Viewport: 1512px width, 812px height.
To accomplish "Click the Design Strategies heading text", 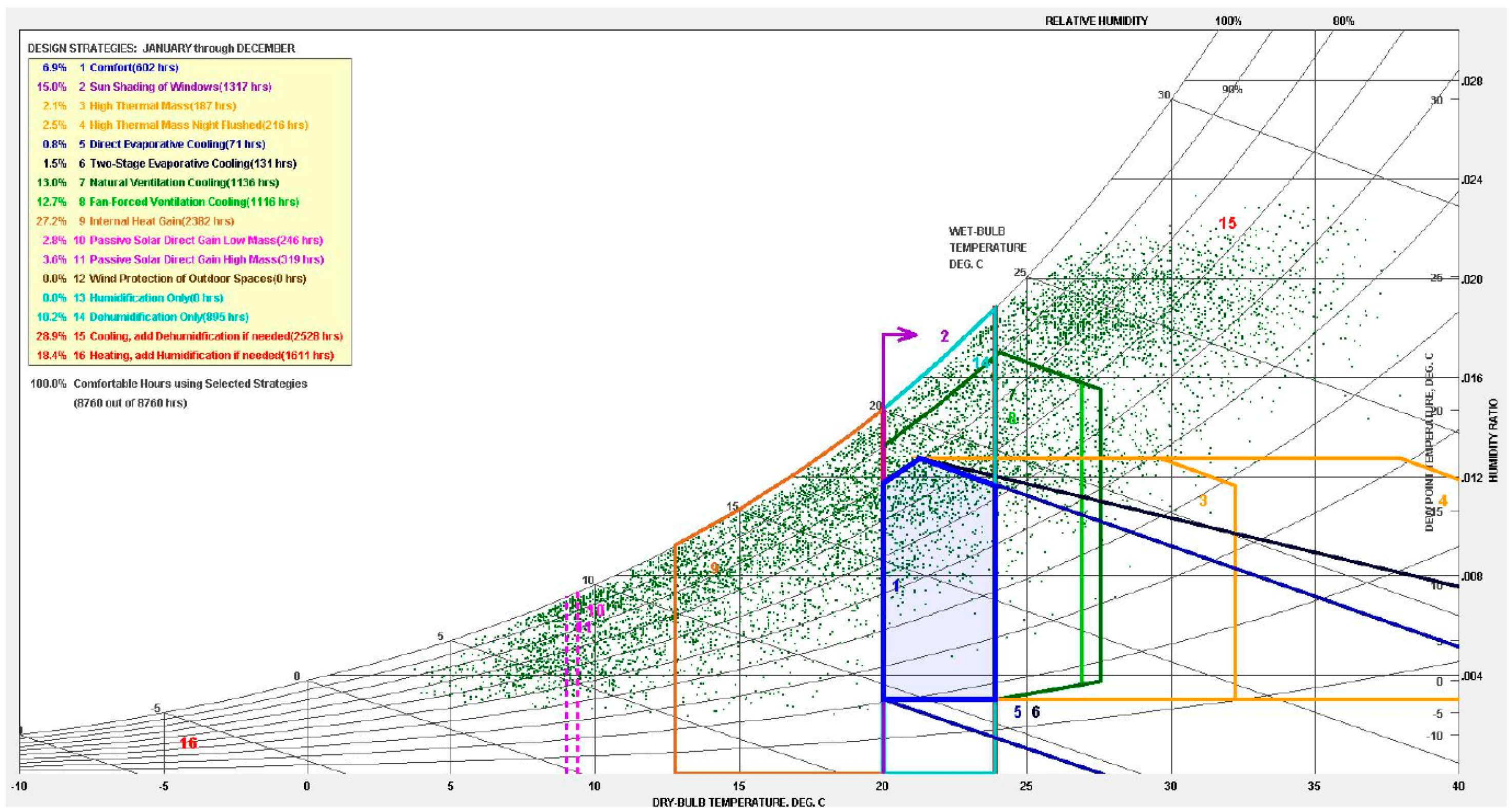I will (162, 48).
